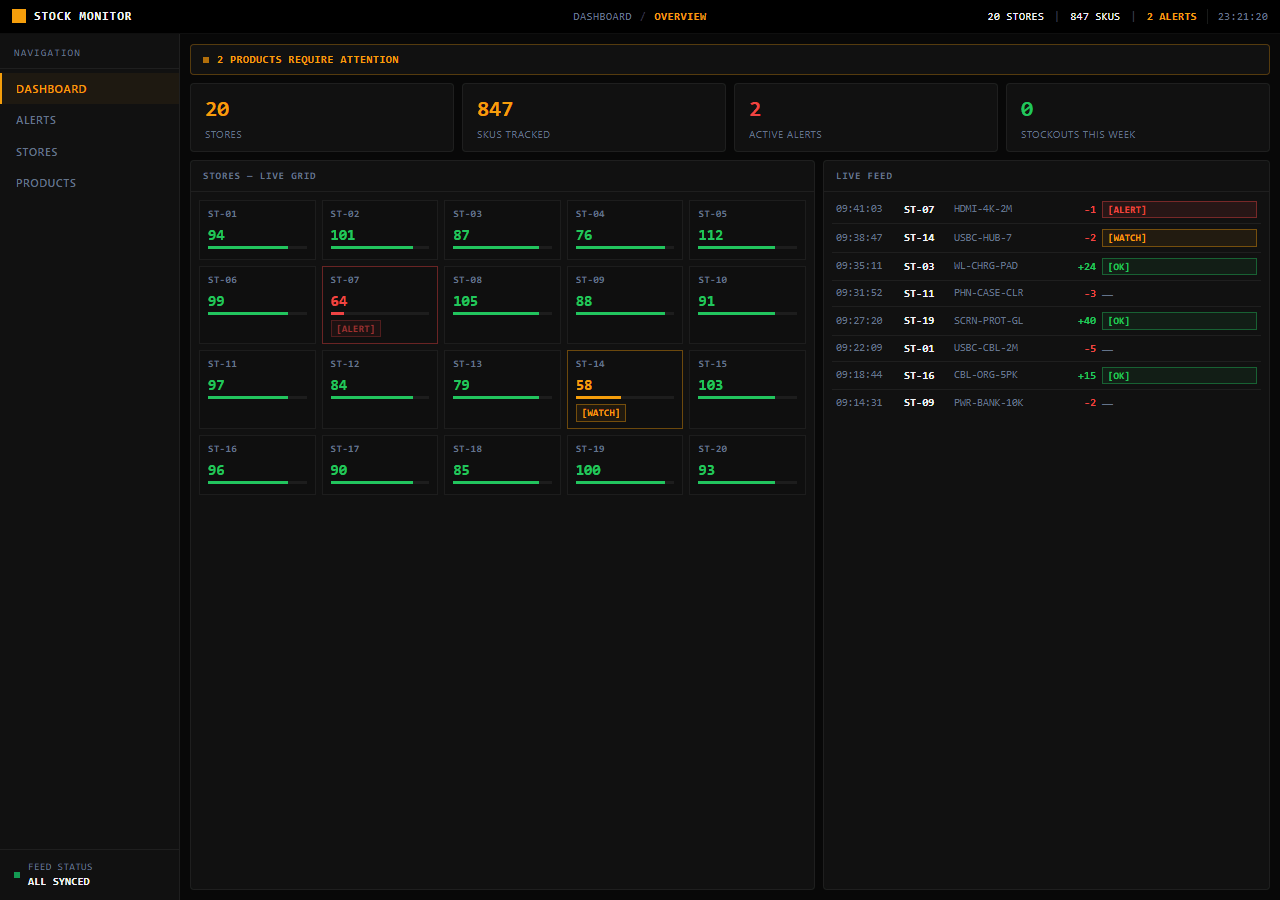Go to the Stores navigation item
Viewport: 1280px width, 900px height.
pyautogui.click(x=90, y=152)
